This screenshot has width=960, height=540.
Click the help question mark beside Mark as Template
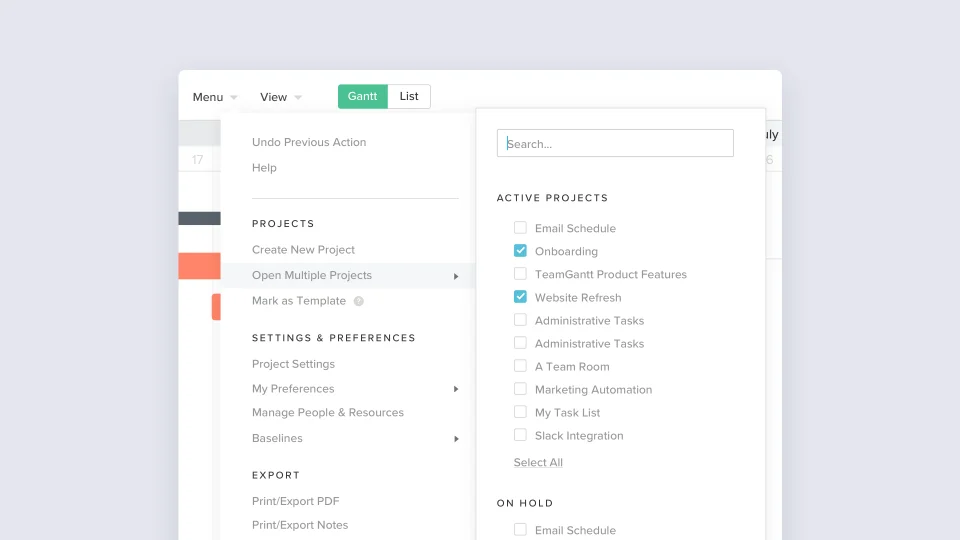tap(359, 301)
